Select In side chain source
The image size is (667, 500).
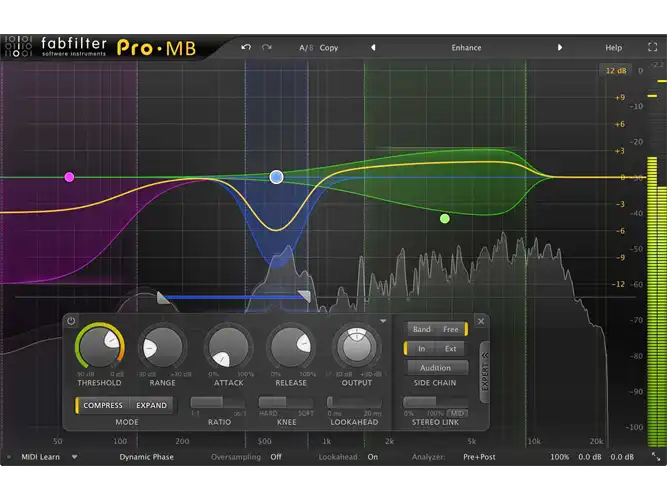(422, 349)
